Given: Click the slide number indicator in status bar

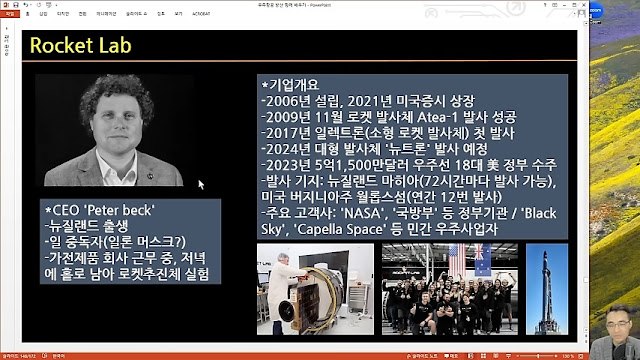Looking at the screenshot, I should [x=19, y=356].
